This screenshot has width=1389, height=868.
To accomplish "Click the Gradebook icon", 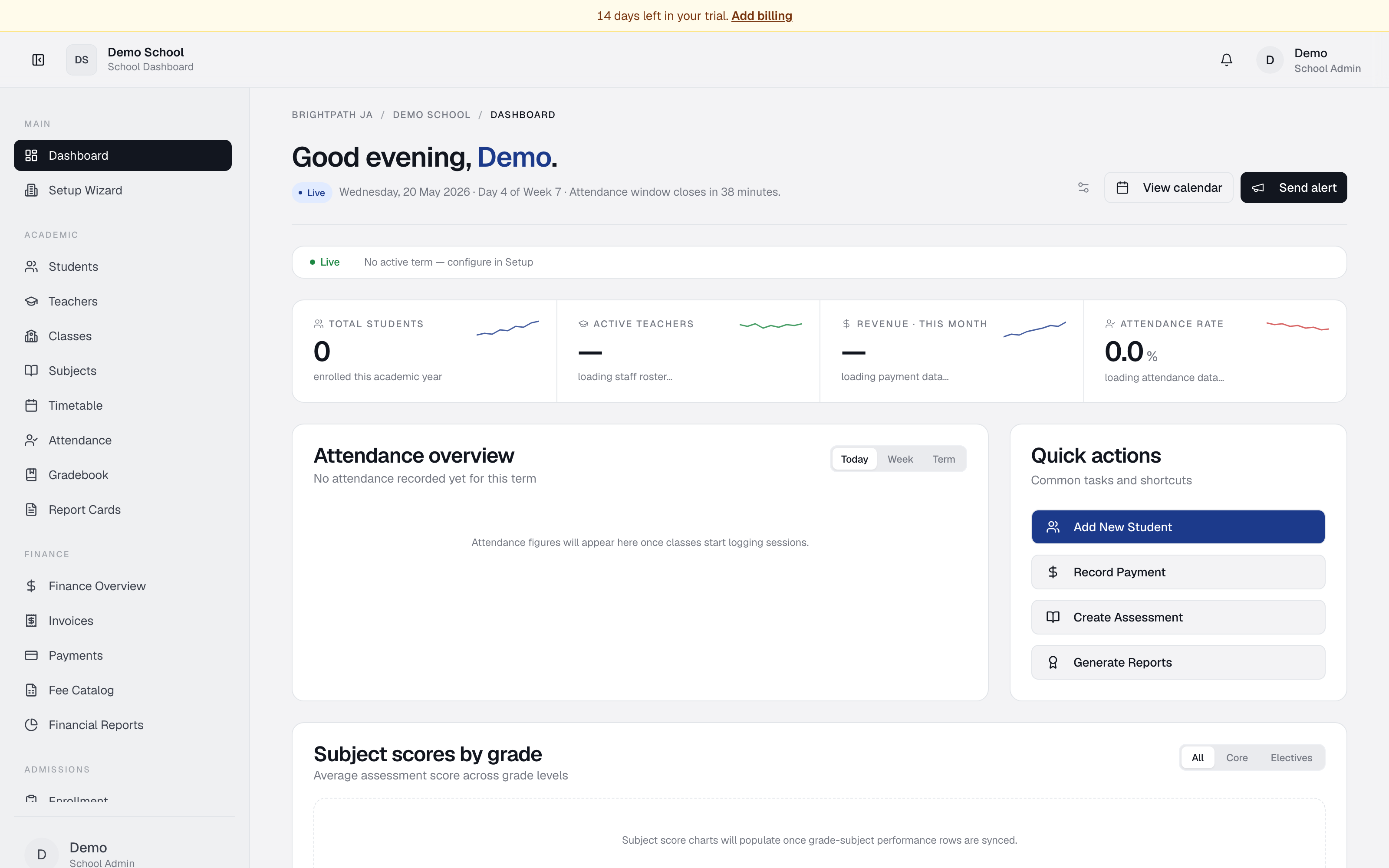I will coord(31,475).
